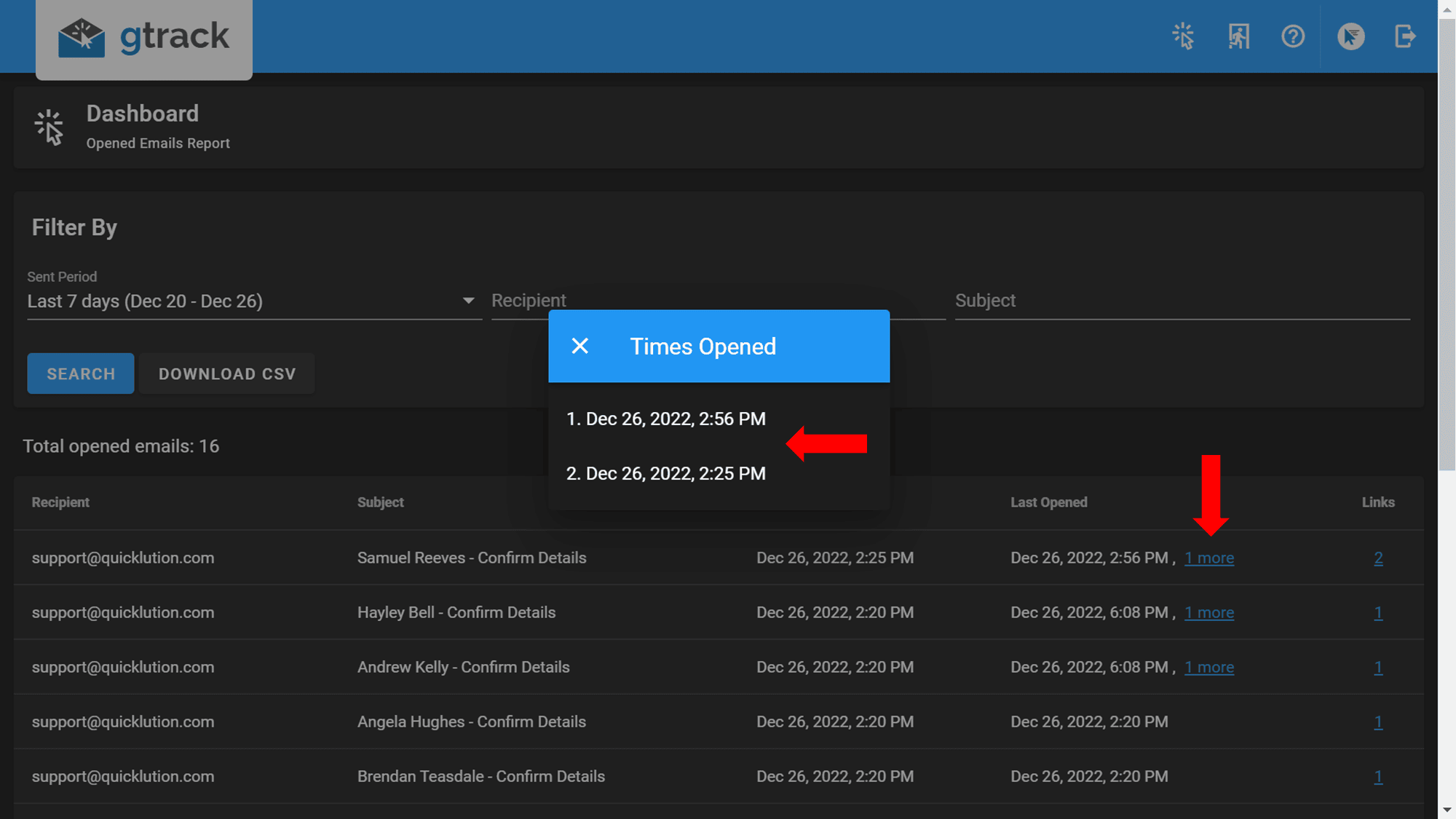
Task: Click the round cursor avatar icon
Action: click(x=1350, y=36)
